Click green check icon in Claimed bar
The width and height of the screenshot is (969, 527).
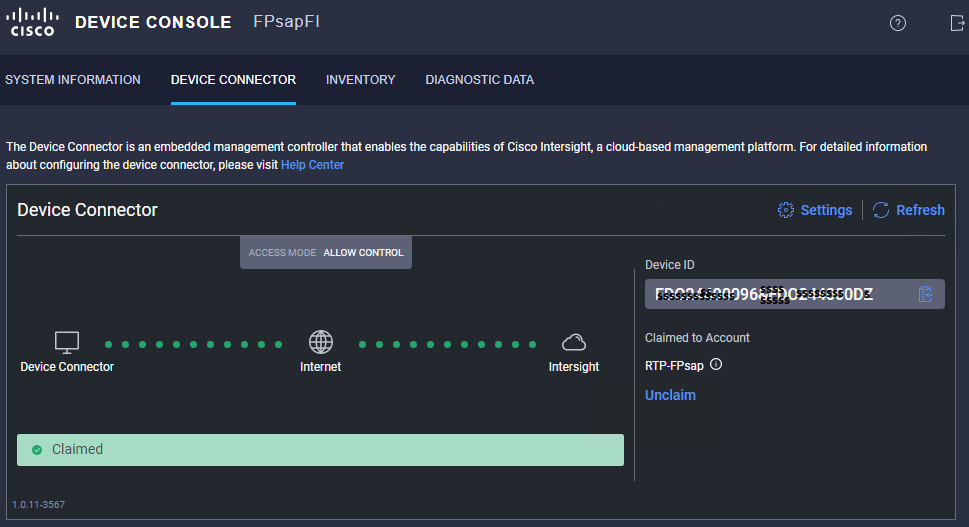[x=37, y=450]
